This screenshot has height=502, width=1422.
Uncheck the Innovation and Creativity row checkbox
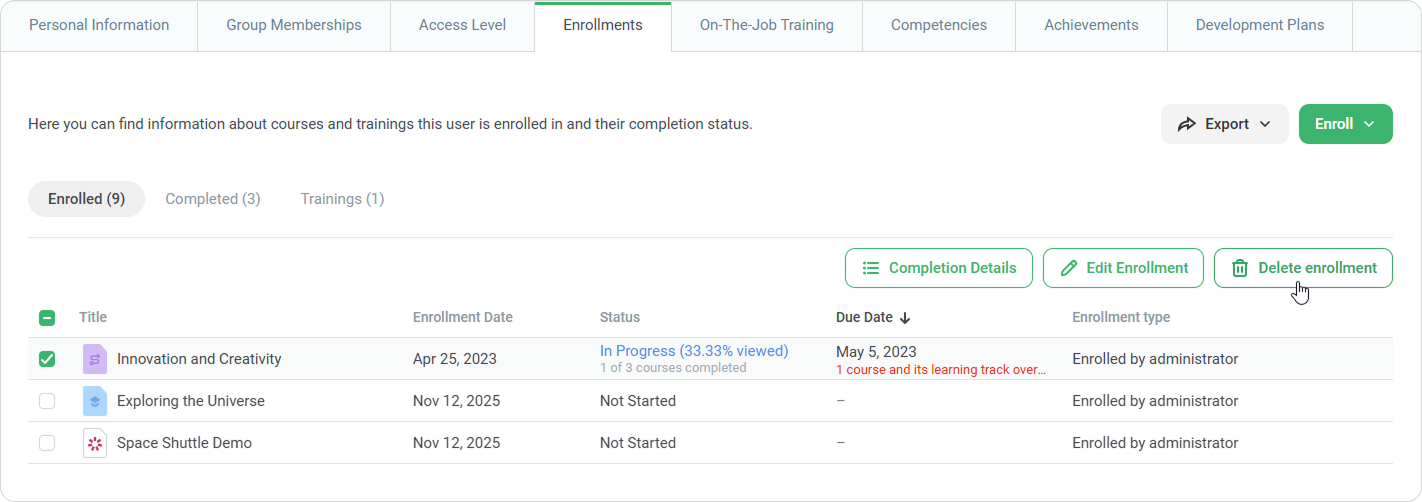[x=47, y=359]
